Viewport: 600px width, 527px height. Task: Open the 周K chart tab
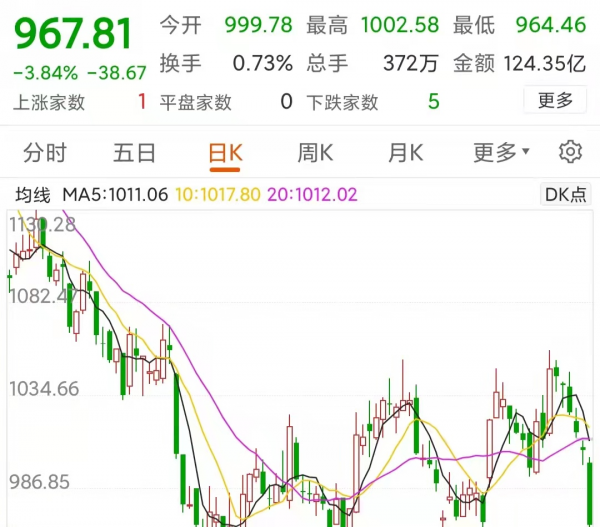point(315,153)
